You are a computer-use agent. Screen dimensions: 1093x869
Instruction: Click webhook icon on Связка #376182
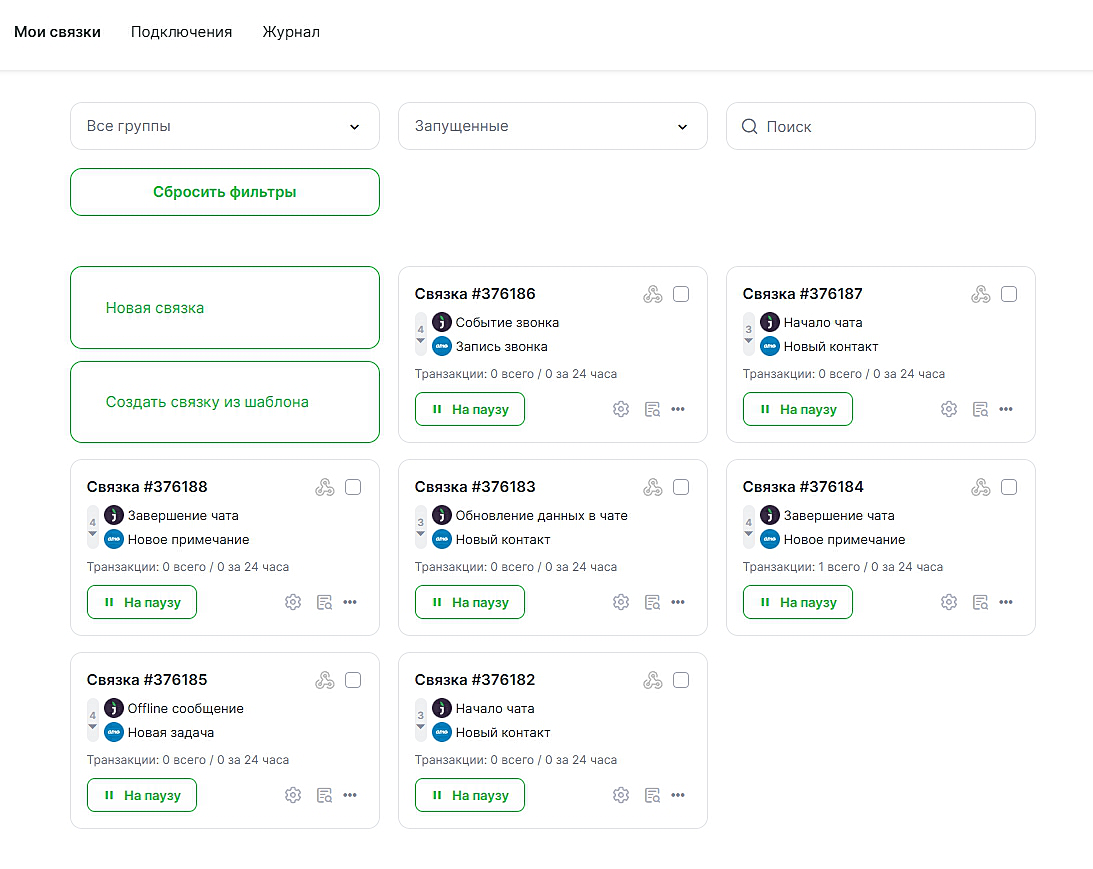652,680
